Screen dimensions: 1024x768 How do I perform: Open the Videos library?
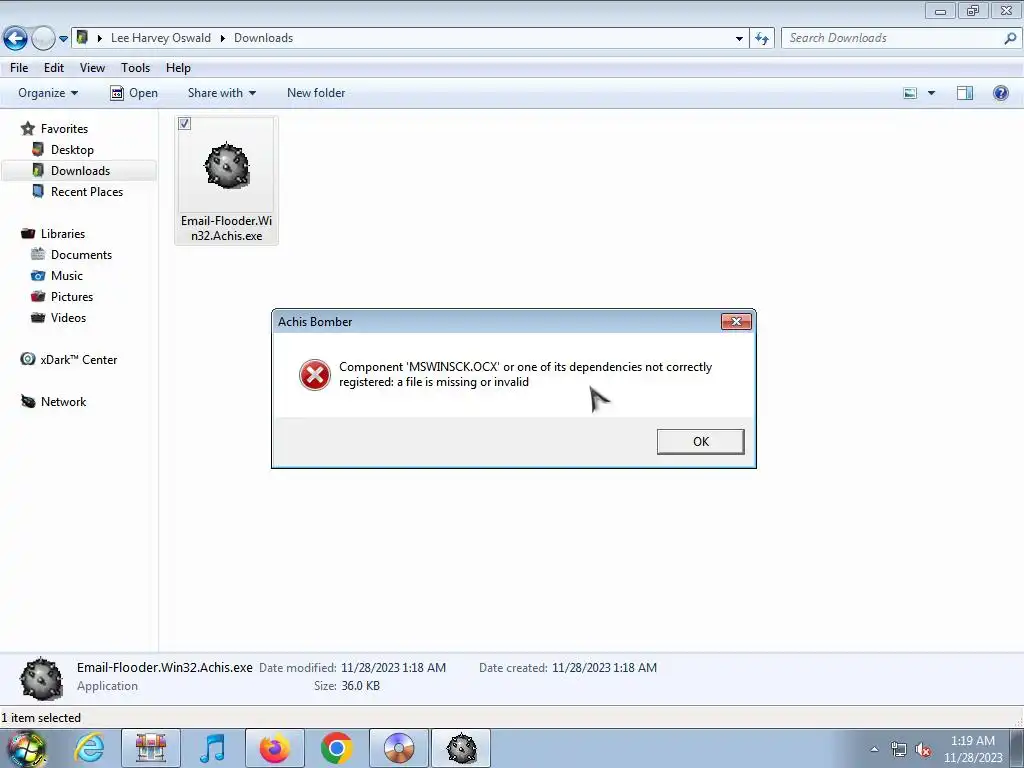(68, 317)
